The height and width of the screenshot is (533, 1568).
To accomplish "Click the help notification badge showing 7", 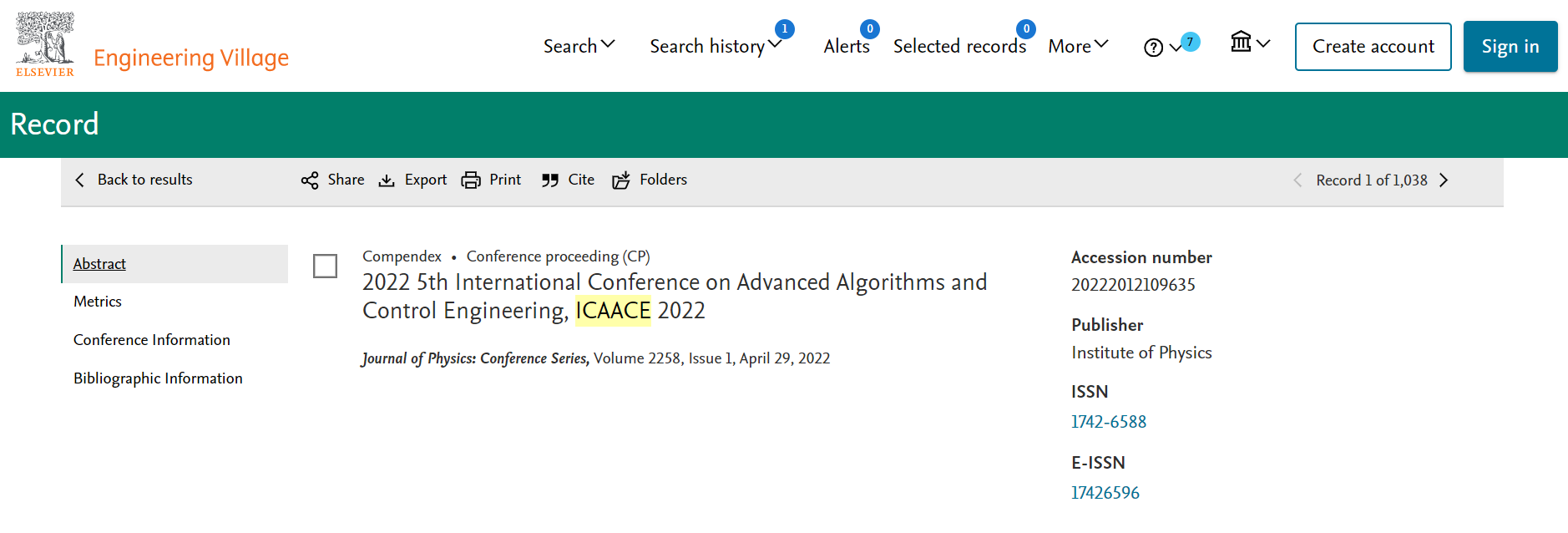I will [1191, 42].
